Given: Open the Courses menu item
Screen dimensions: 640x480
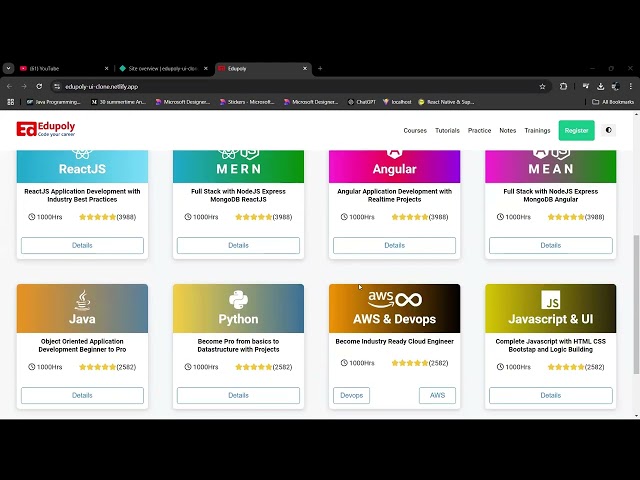Looking at the screenshot, I should (x=415, y=131).
